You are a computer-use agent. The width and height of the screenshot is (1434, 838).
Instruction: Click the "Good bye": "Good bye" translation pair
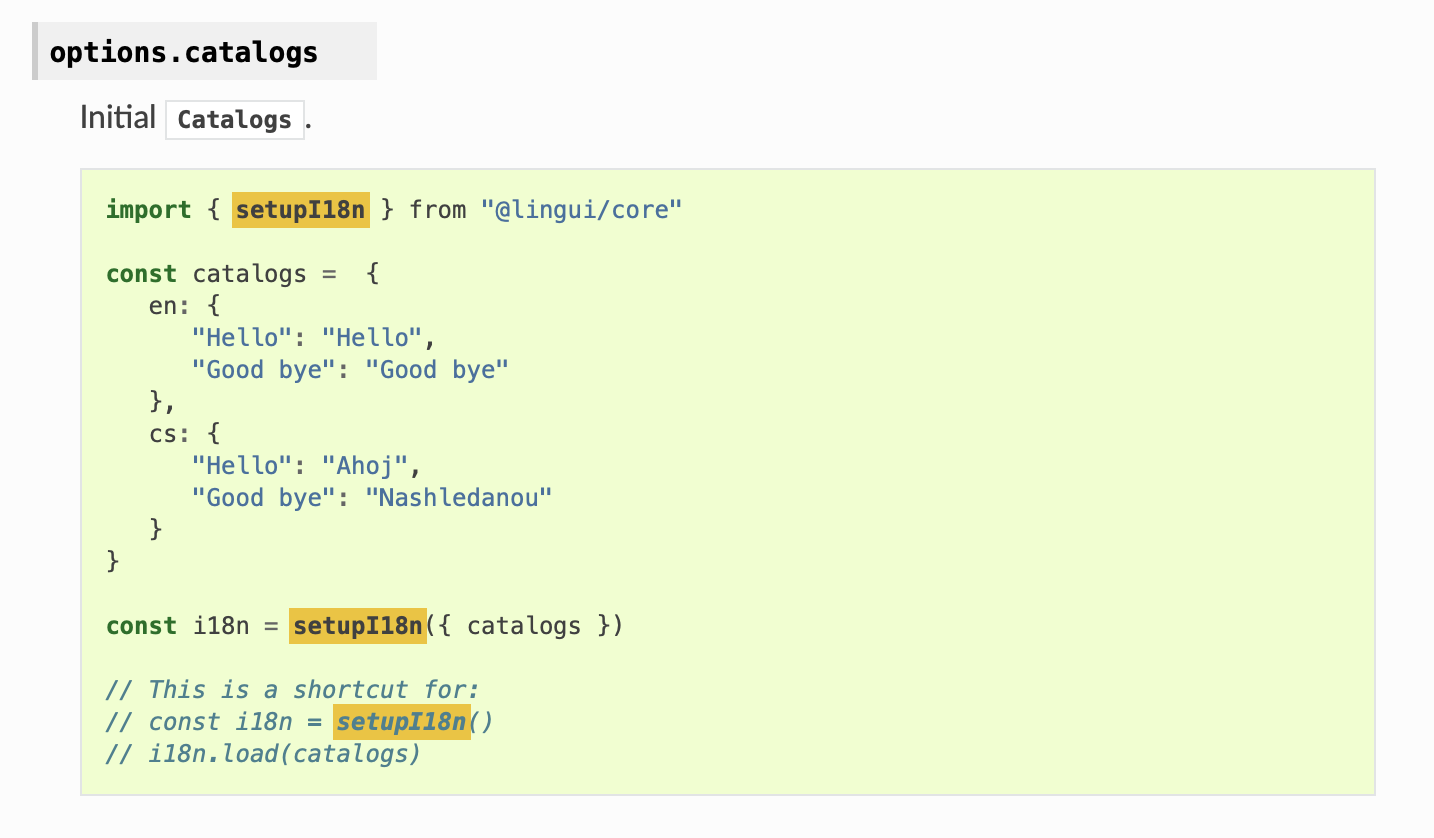[x=350, y=369]
